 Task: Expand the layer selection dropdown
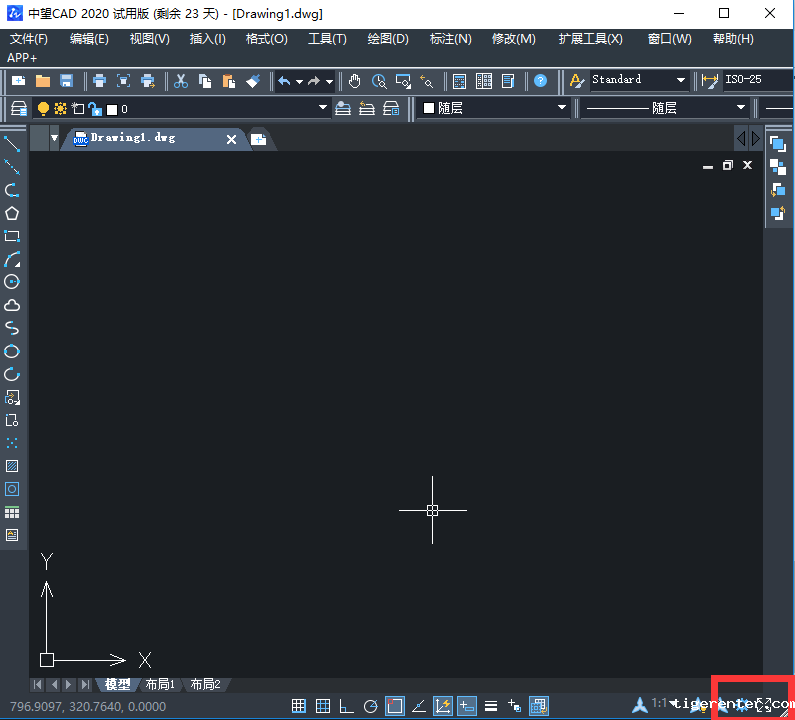pos(323,108)
